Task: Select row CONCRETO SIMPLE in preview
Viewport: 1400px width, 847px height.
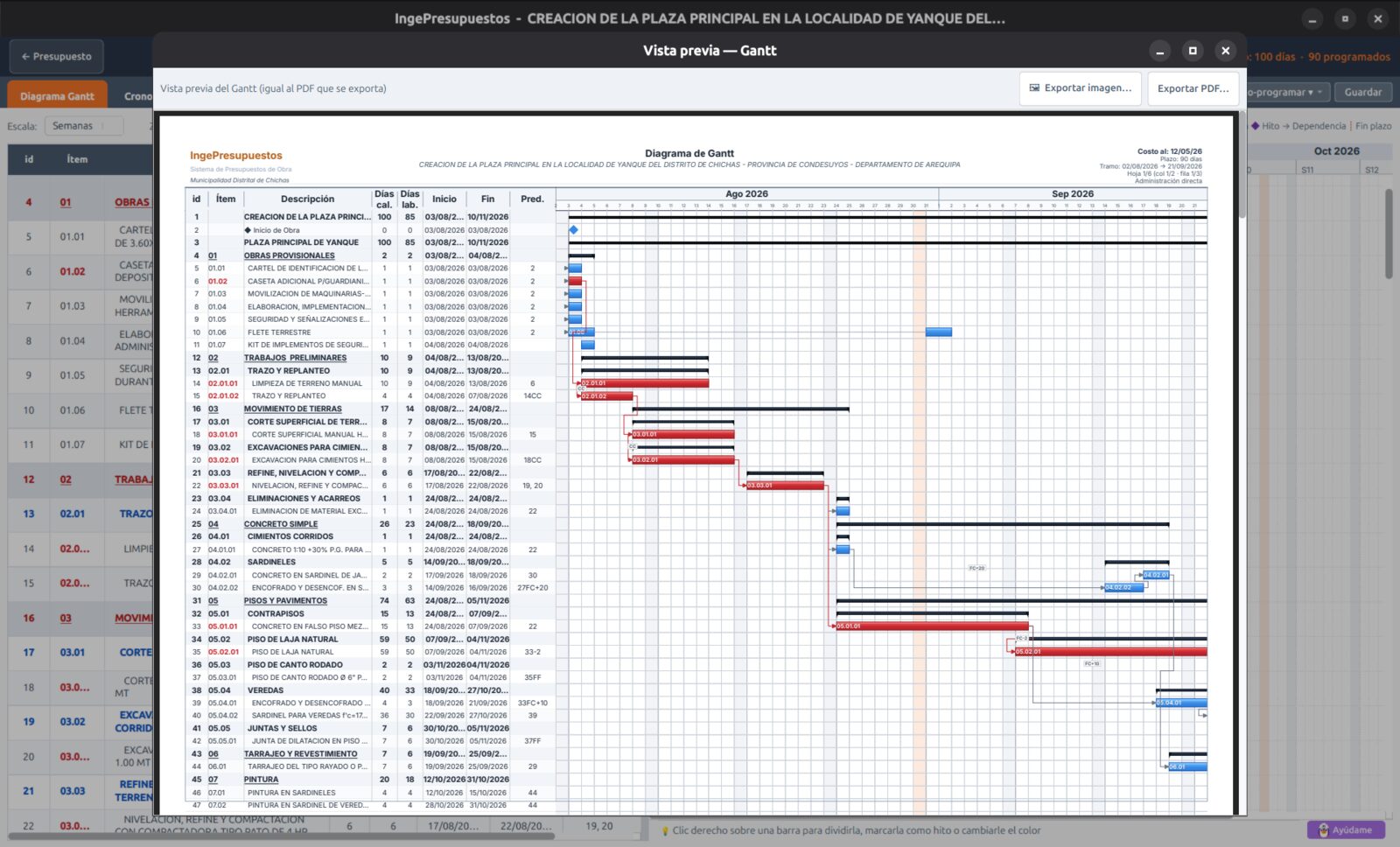Action: click(x=370, y=524)
